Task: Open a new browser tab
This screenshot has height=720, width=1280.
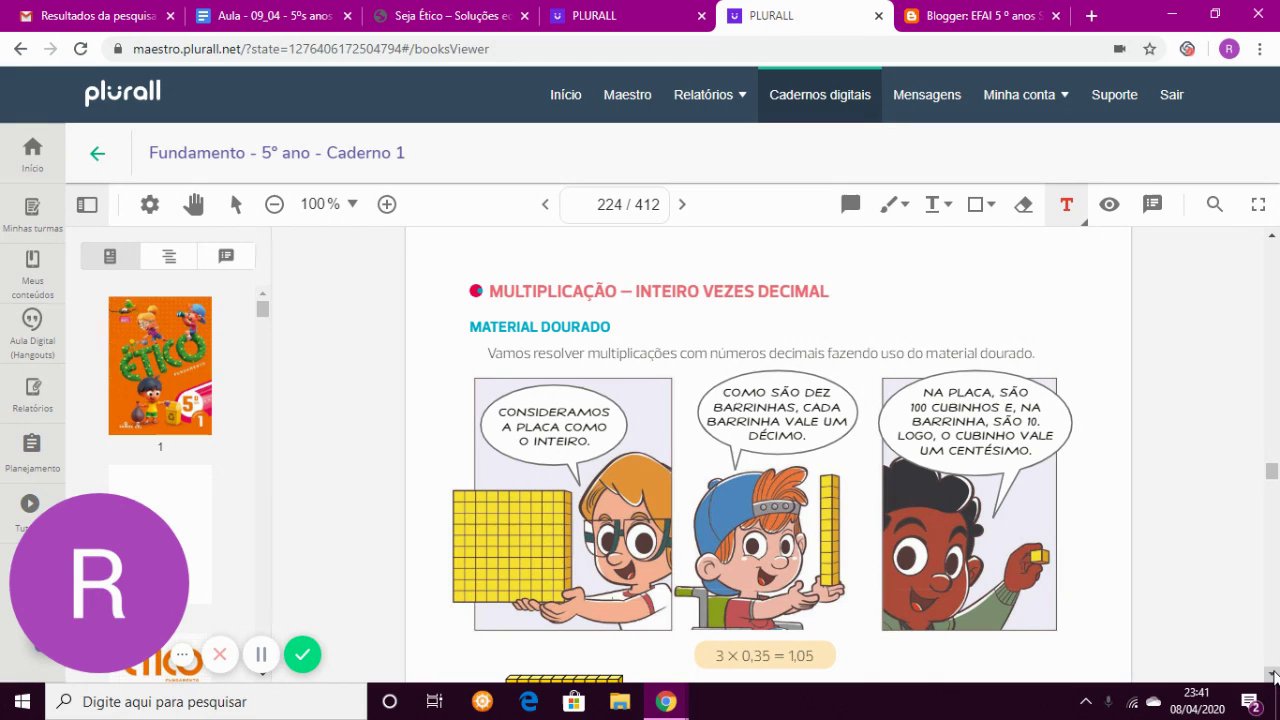Action: pos(1091,16)
